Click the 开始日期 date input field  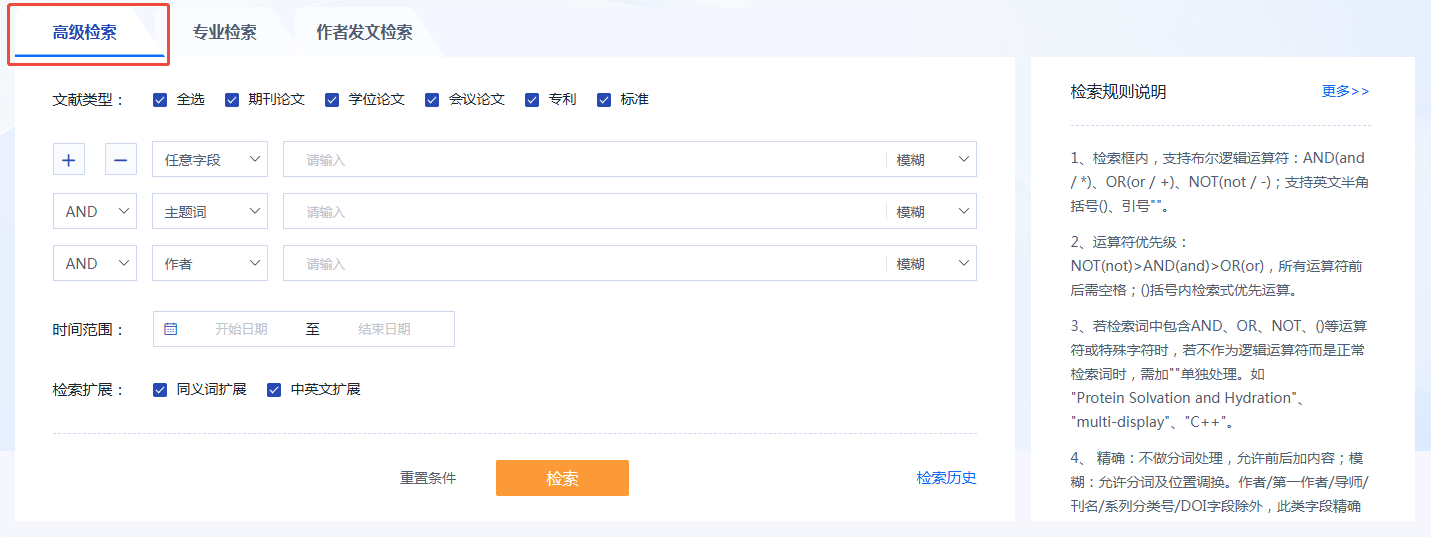pyautogui.click(x=241, y=329)
